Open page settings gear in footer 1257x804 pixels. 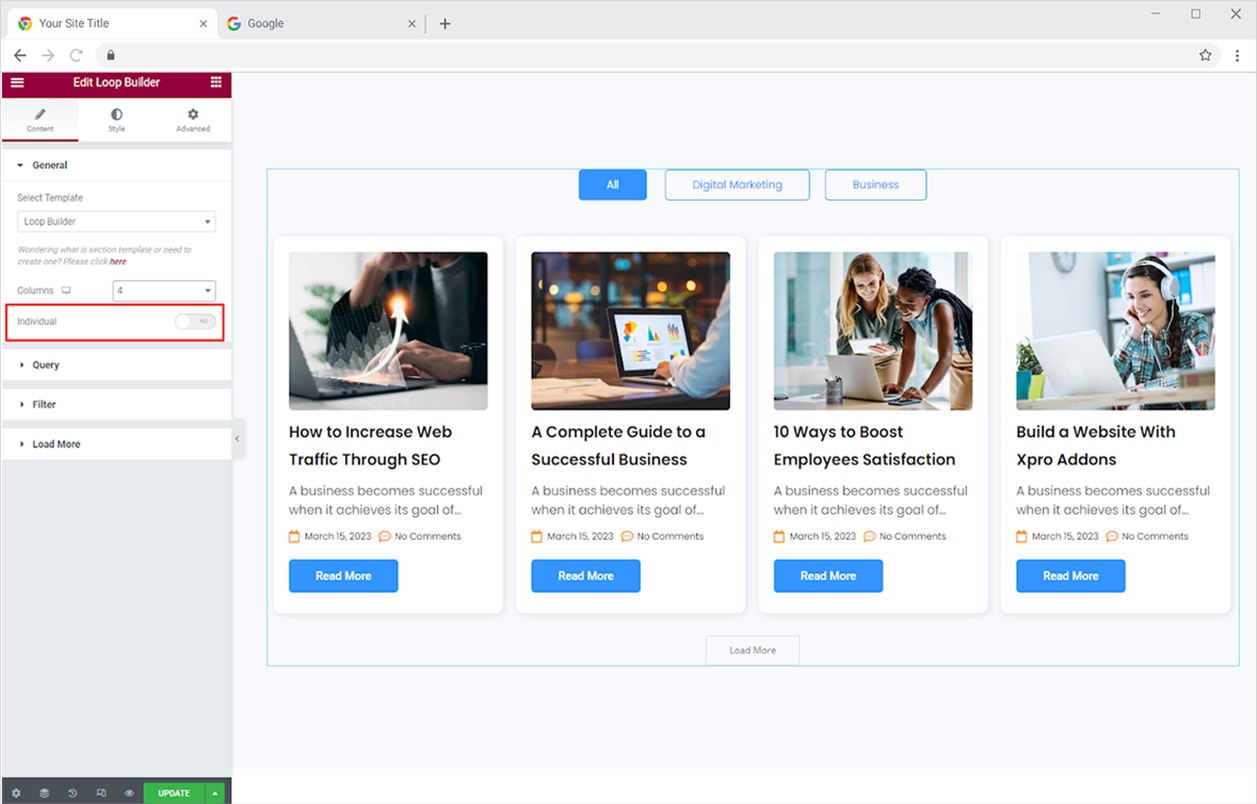[16, 793]
